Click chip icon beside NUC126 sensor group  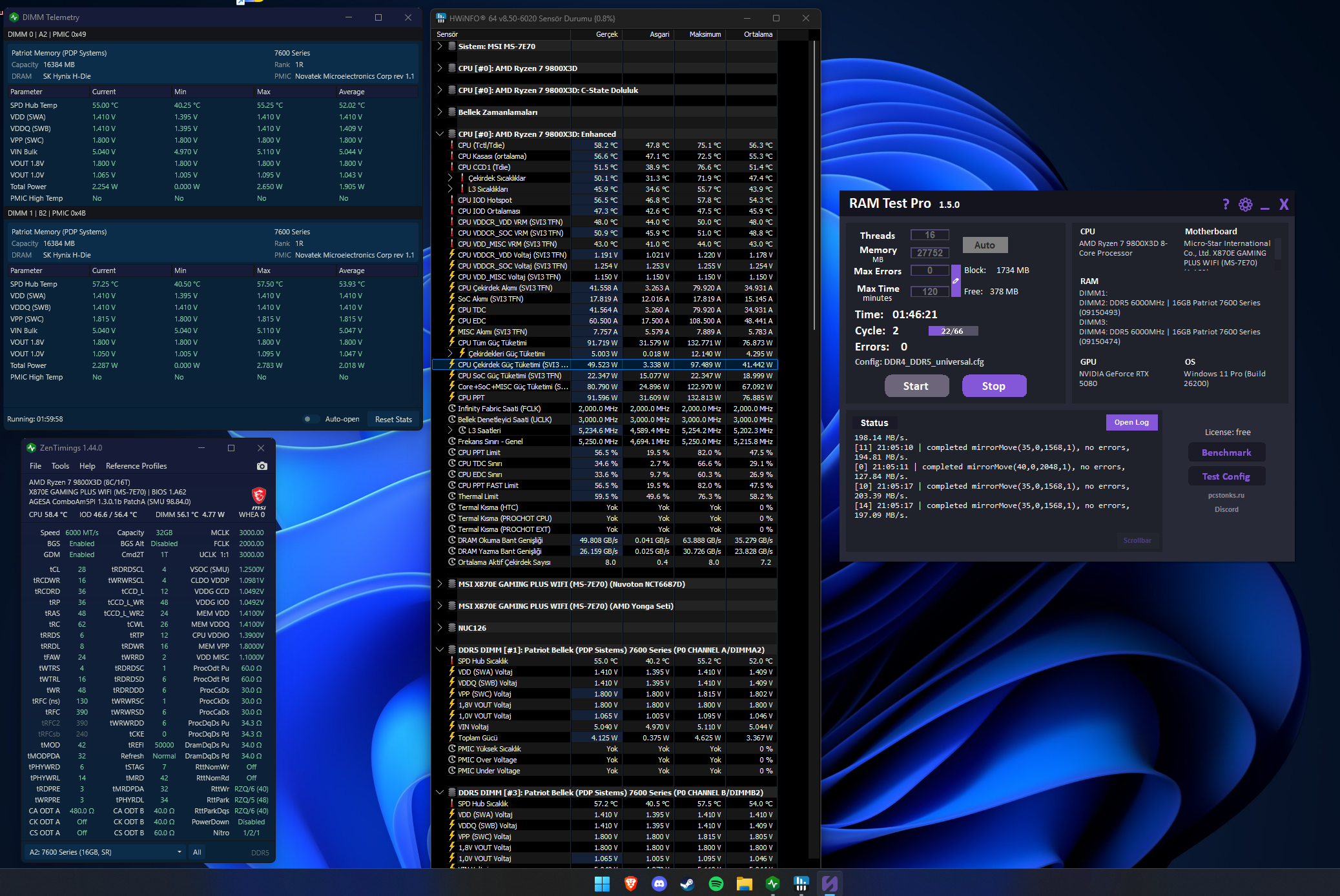point(452,627)
